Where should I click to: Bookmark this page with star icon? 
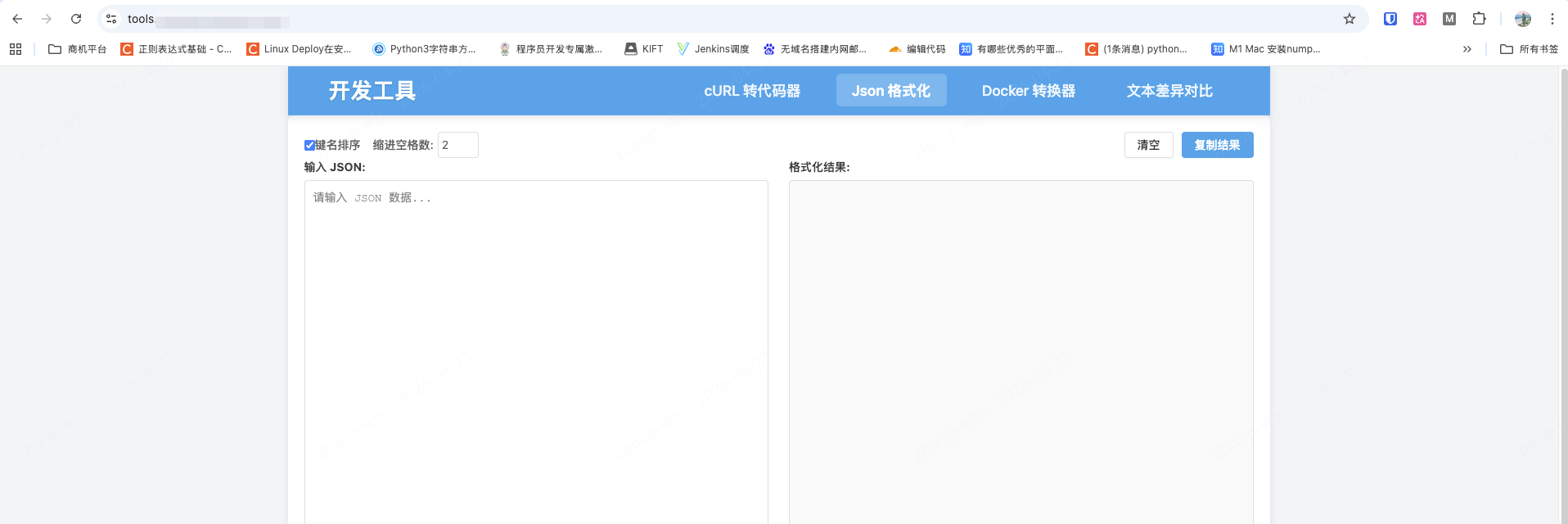coord(1349,19)
